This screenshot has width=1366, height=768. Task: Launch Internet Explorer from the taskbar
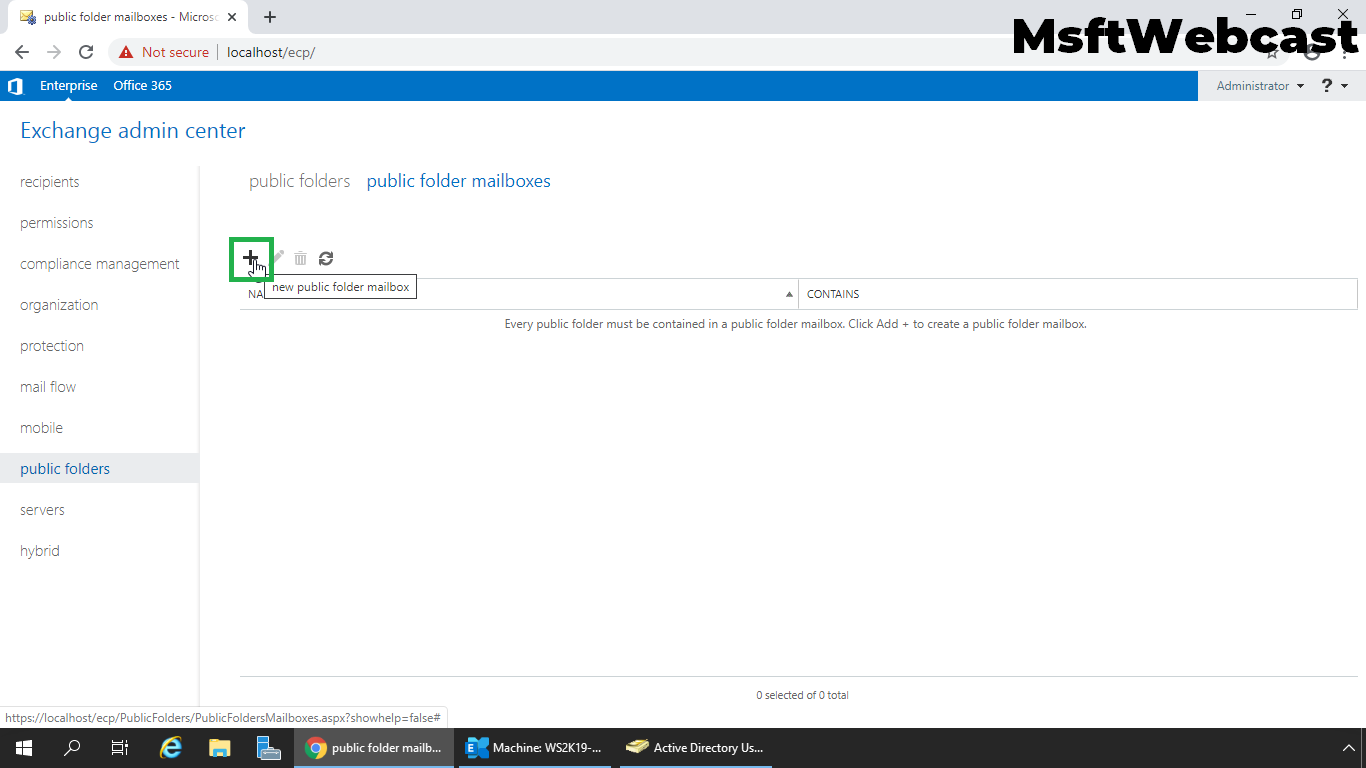[x=170, y=747]
